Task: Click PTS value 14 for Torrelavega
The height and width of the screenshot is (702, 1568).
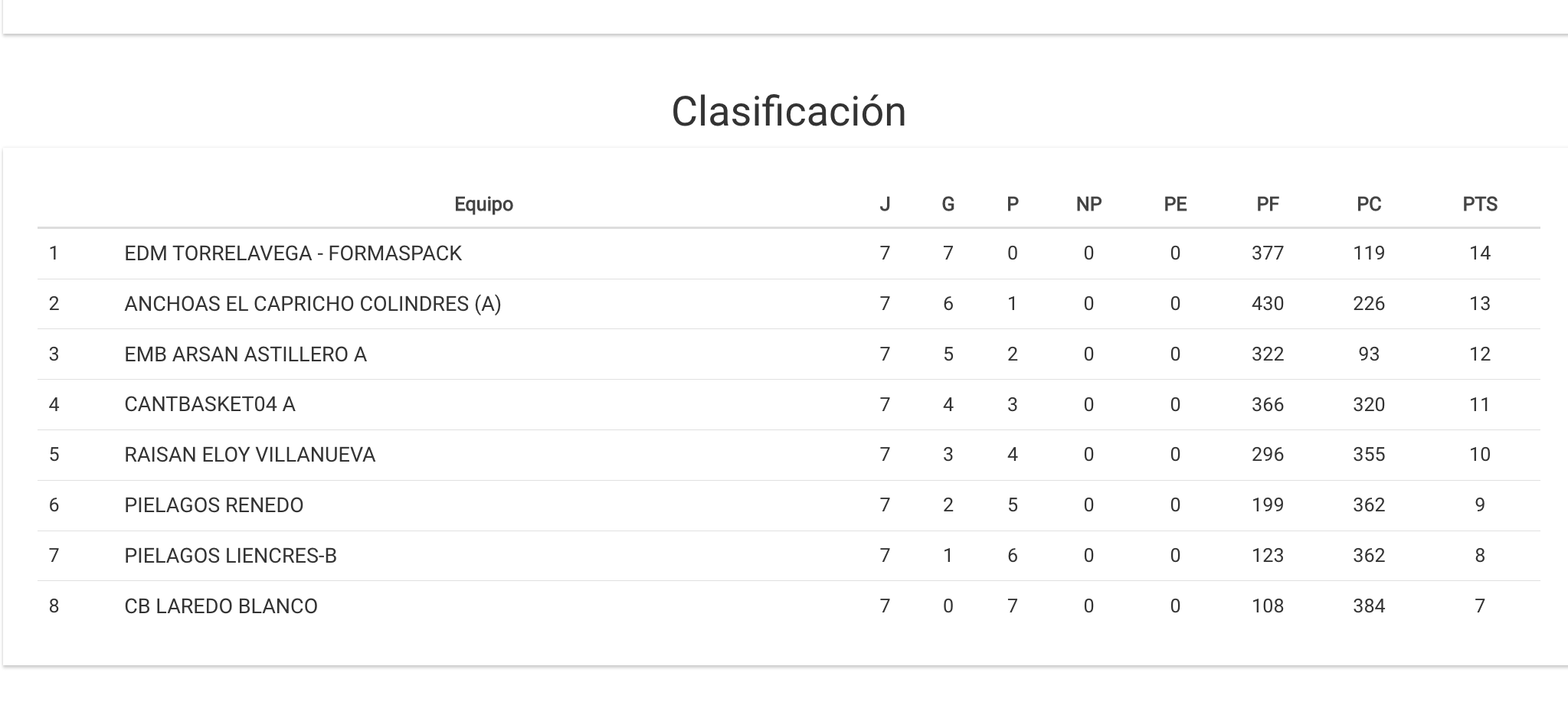Action: [x=1479, y=253]
